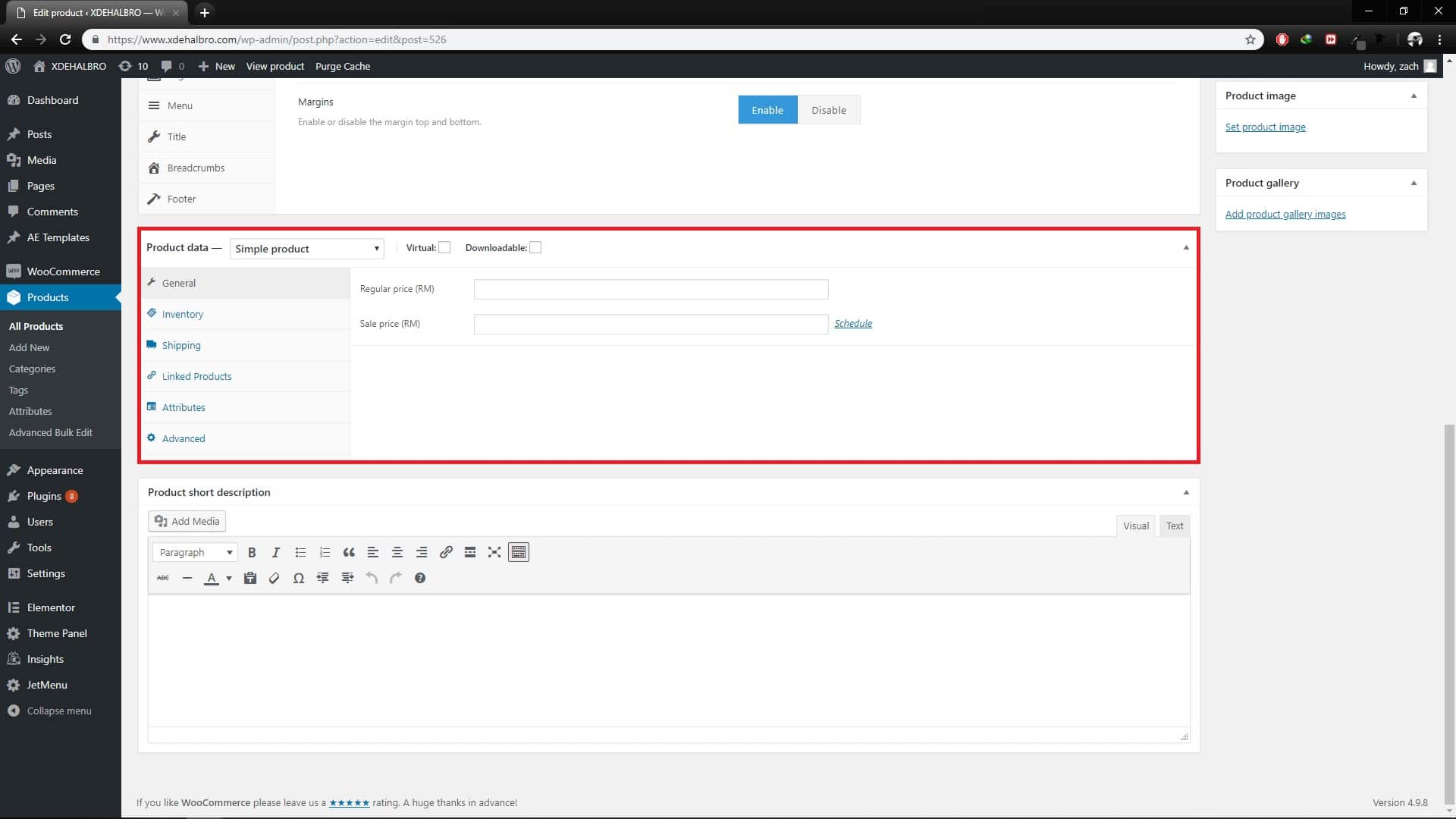Bookmark this page with star icon
The height and width of the screenshot is (819, 1456).
coord(1250,39)
